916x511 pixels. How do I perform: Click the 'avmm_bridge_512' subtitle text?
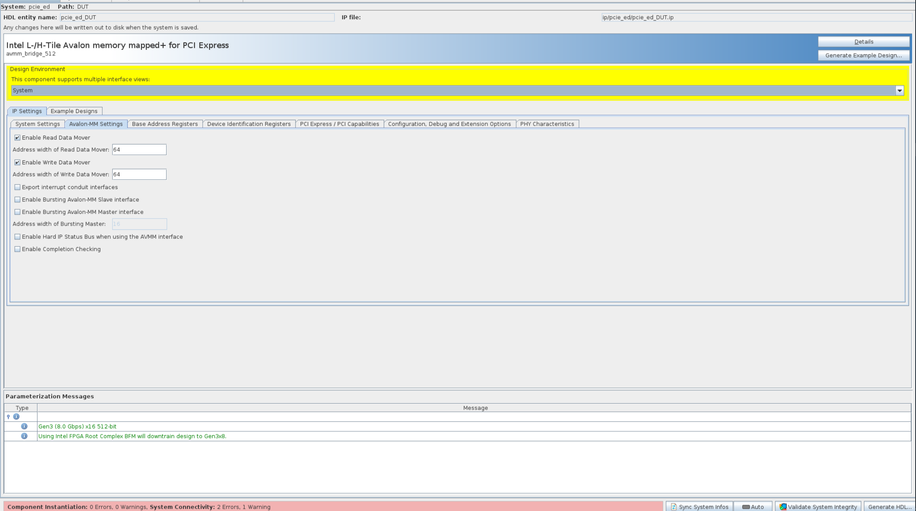tap(31, 54)
